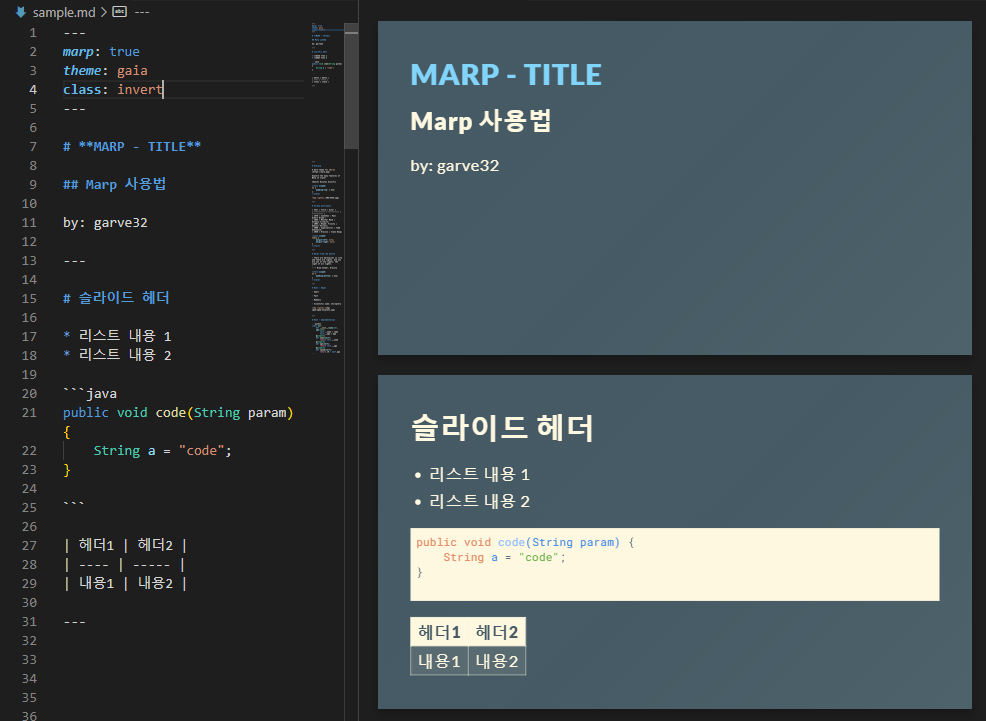This screenshot has width=986, height=721.
Task: Click 'public void code(String param)' source line
Action: pyautogui.click(x=178, y=412)
